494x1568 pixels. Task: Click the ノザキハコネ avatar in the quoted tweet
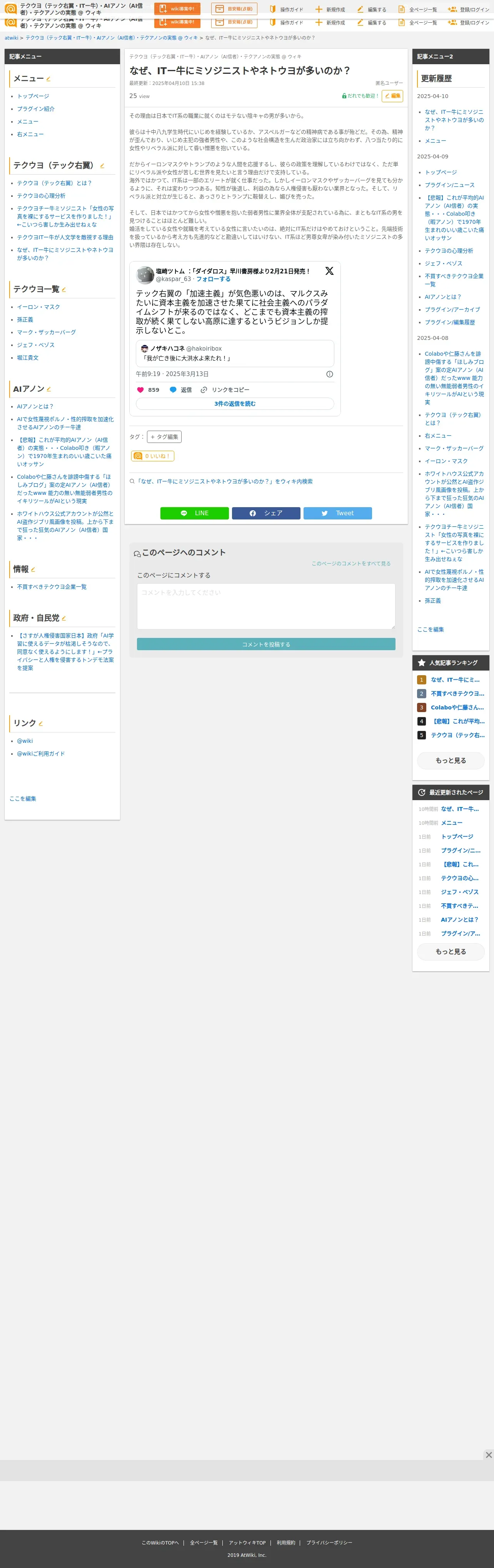(x=144, y=348)
